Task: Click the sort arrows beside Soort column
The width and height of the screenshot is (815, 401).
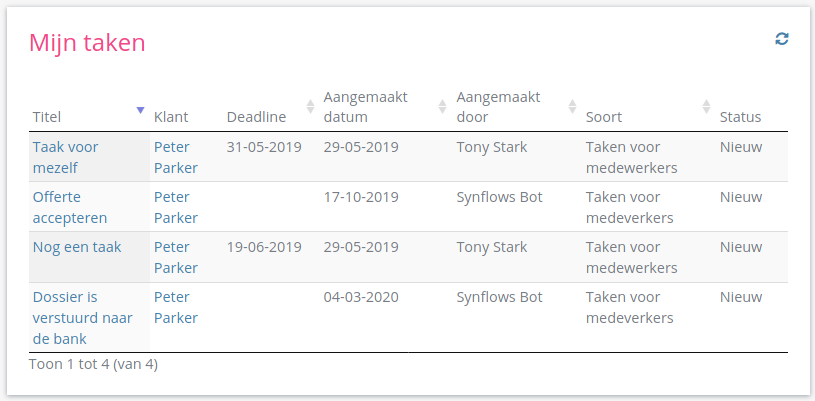Action: (x=706, y=106)
